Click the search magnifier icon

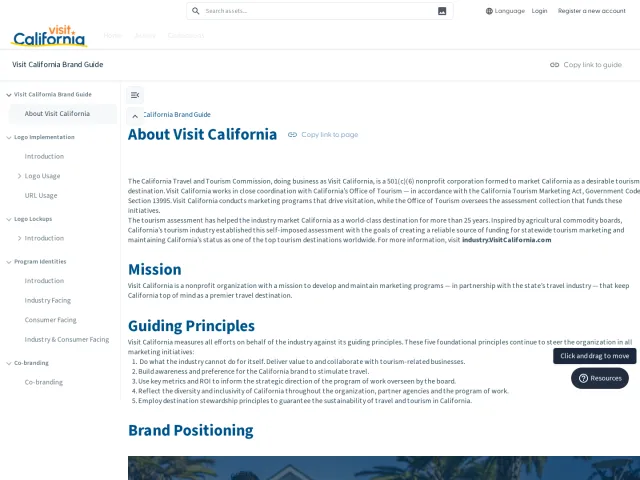tap(196, 11)
